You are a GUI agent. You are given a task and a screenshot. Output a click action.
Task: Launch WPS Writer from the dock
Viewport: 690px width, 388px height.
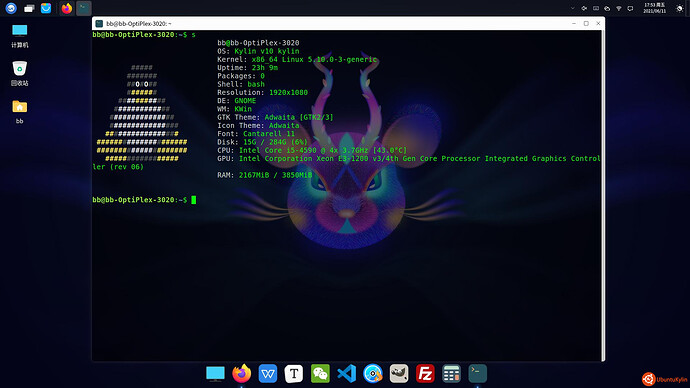point(268,373)
